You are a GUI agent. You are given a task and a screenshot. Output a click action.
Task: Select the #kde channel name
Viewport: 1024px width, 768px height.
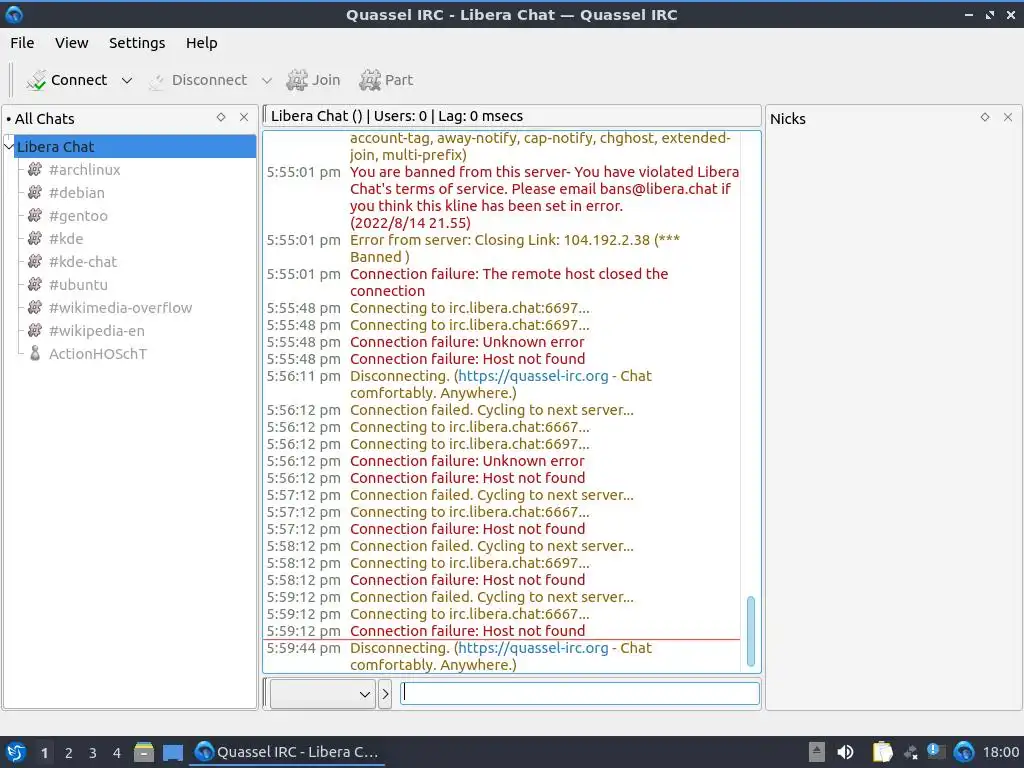coord(66,239)
